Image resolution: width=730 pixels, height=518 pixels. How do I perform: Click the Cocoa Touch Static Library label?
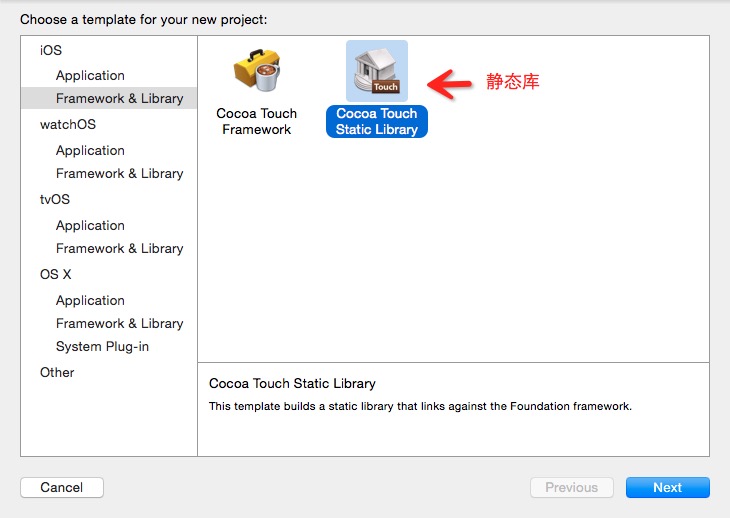tap(377, 121)
